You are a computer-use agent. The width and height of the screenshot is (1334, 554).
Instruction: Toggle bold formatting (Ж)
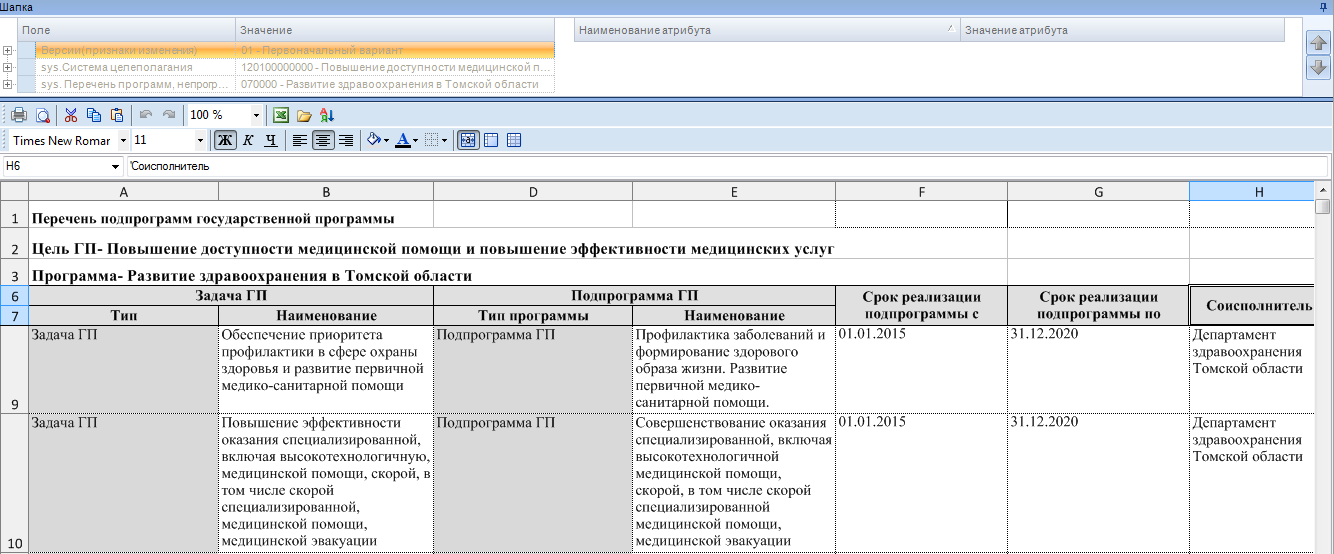(x=226, y=141)
